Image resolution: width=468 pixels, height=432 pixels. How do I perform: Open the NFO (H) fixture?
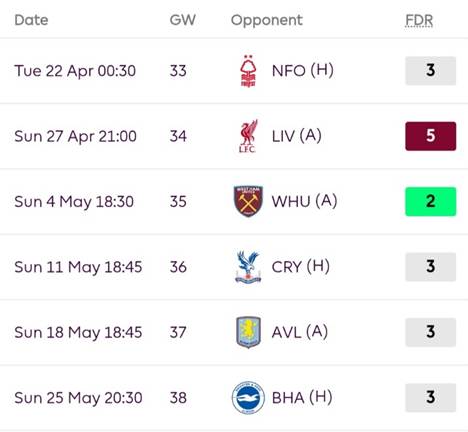(234, 71)
